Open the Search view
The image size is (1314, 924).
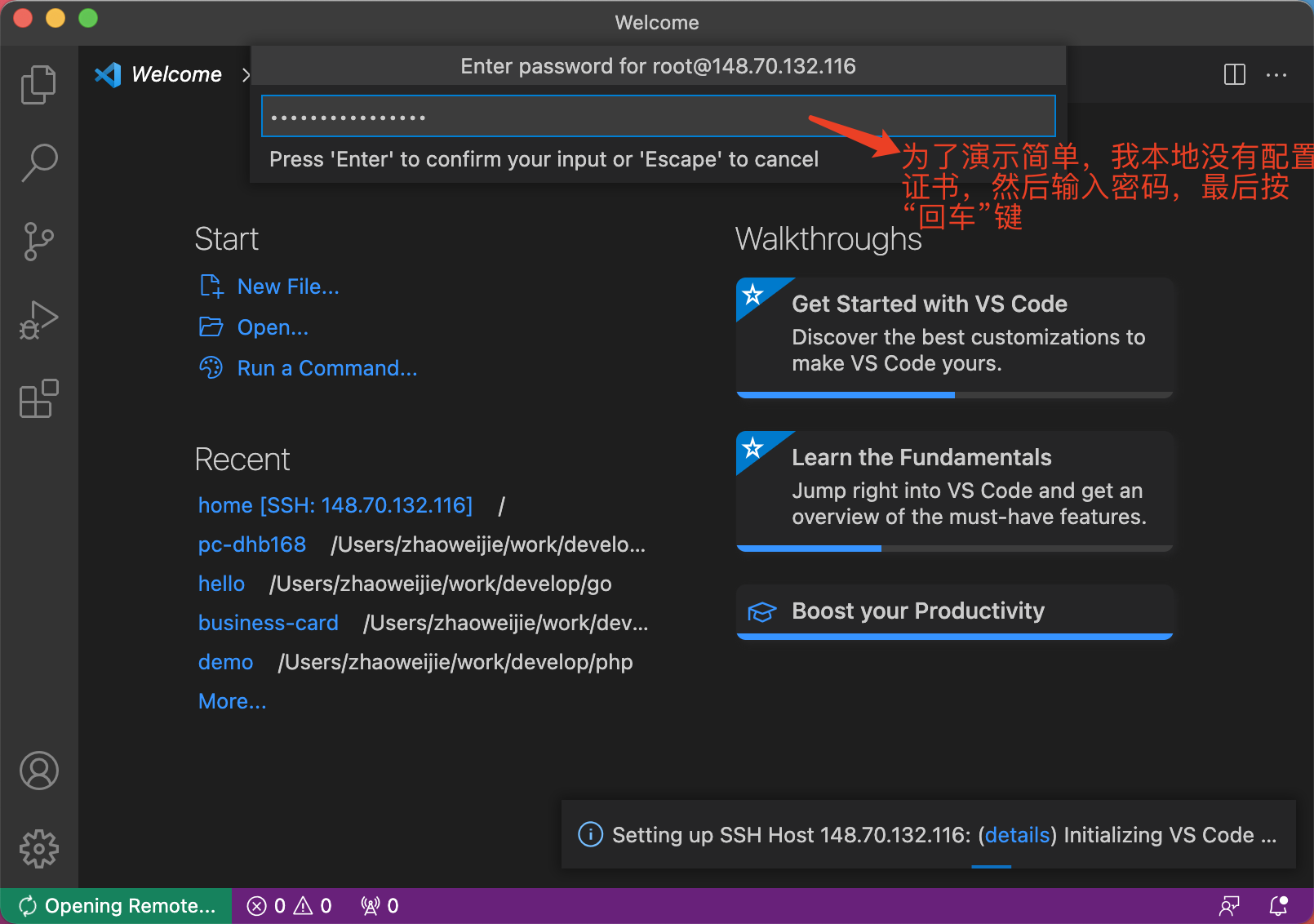click(38, 162)
